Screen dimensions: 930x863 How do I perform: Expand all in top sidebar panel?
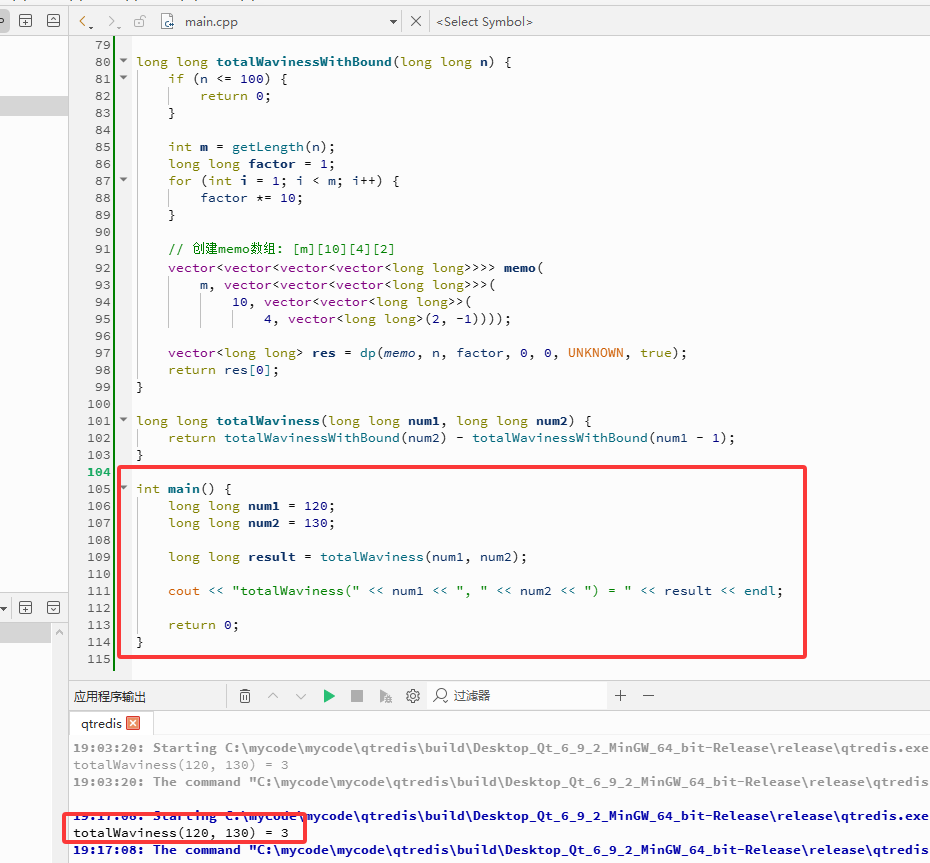[x=26, y=21]
